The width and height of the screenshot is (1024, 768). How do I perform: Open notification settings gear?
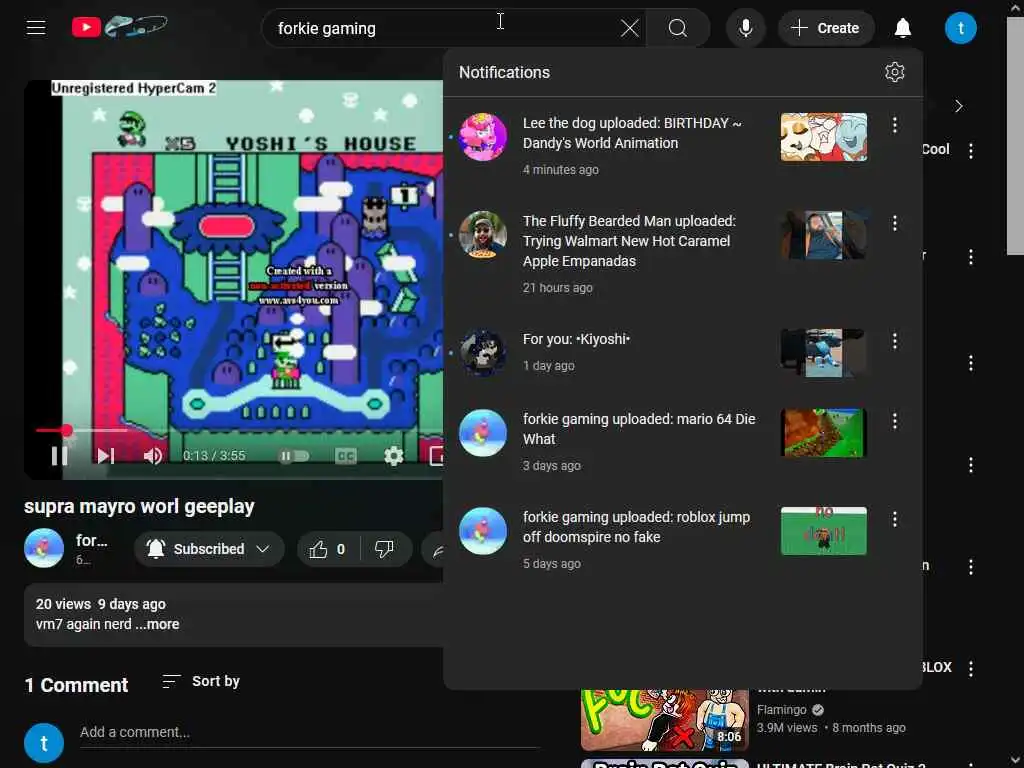[894, 72]
